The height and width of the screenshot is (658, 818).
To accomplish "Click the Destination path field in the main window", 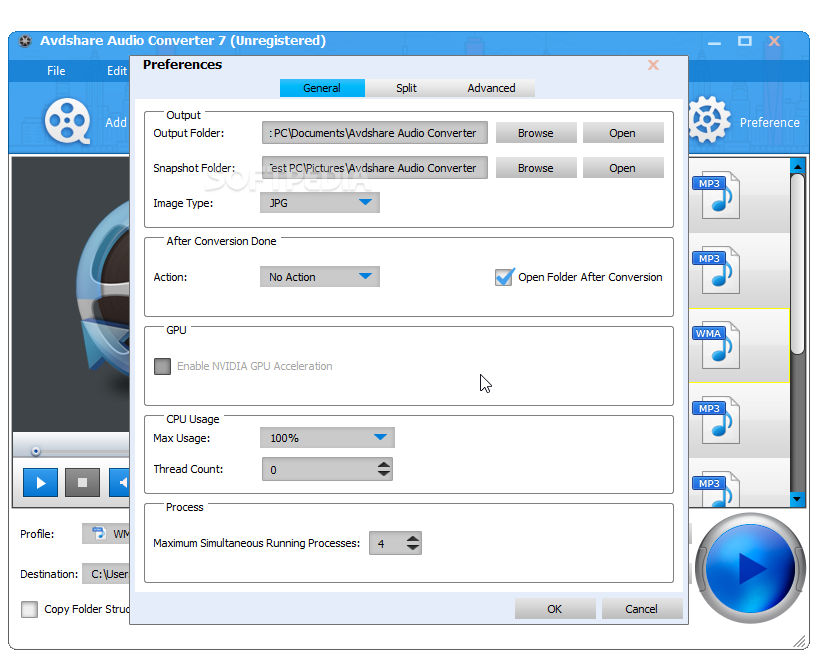I will click(x=106, y=574).
